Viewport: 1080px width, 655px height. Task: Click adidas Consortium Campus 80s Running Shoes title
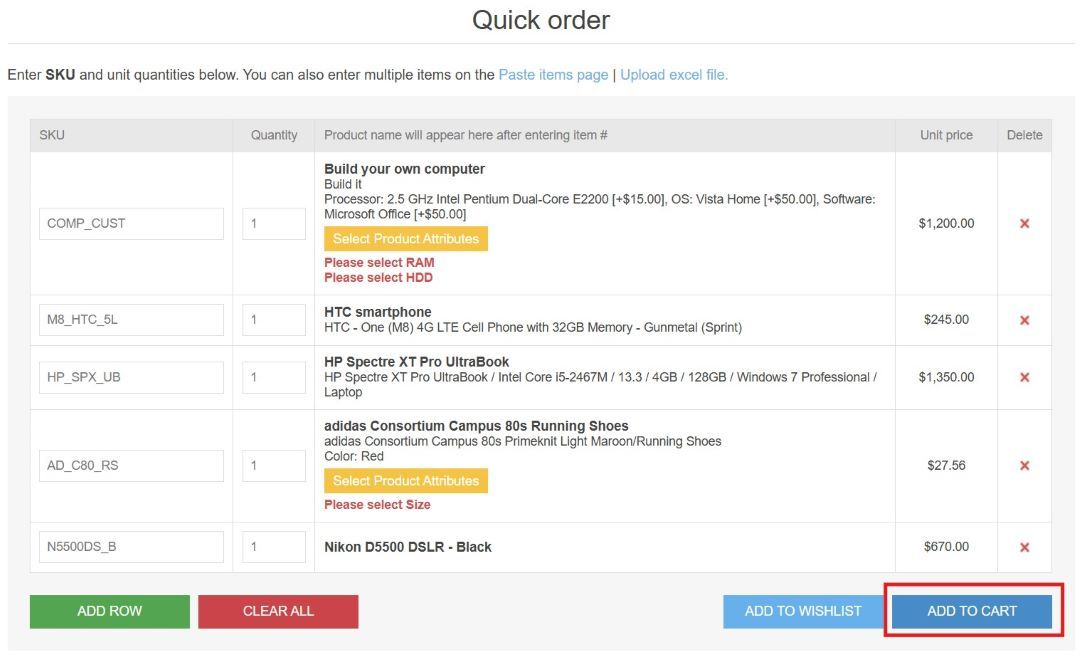476,426
